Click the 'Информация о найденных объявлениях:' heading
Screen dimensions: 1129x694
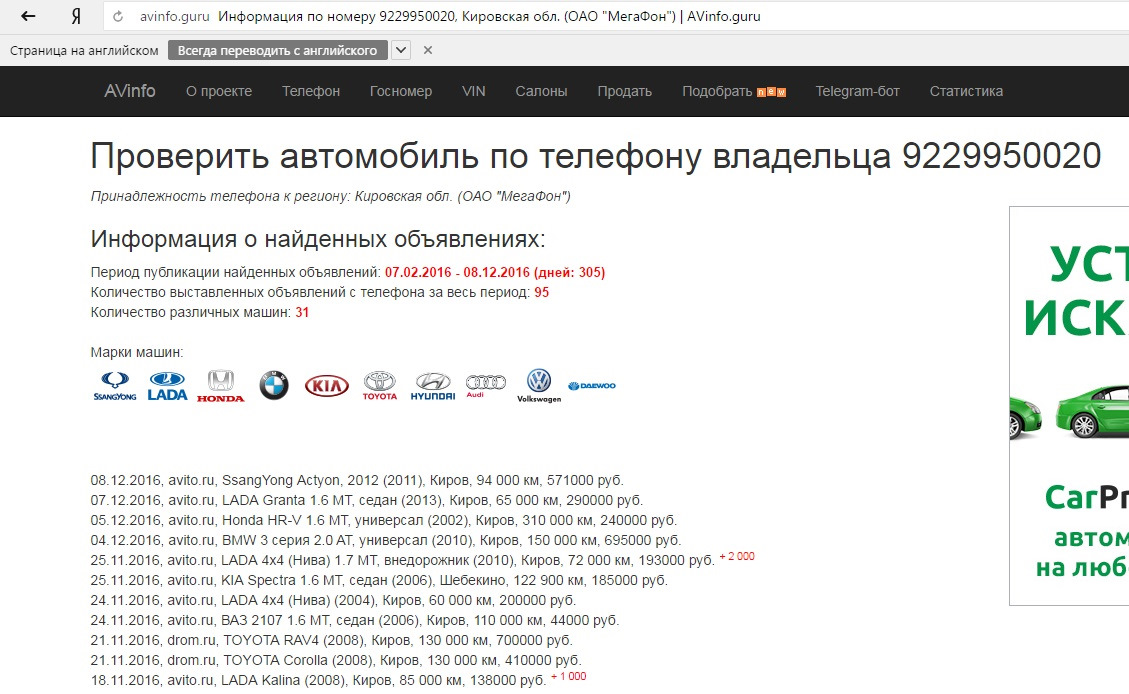click(318, 239)
